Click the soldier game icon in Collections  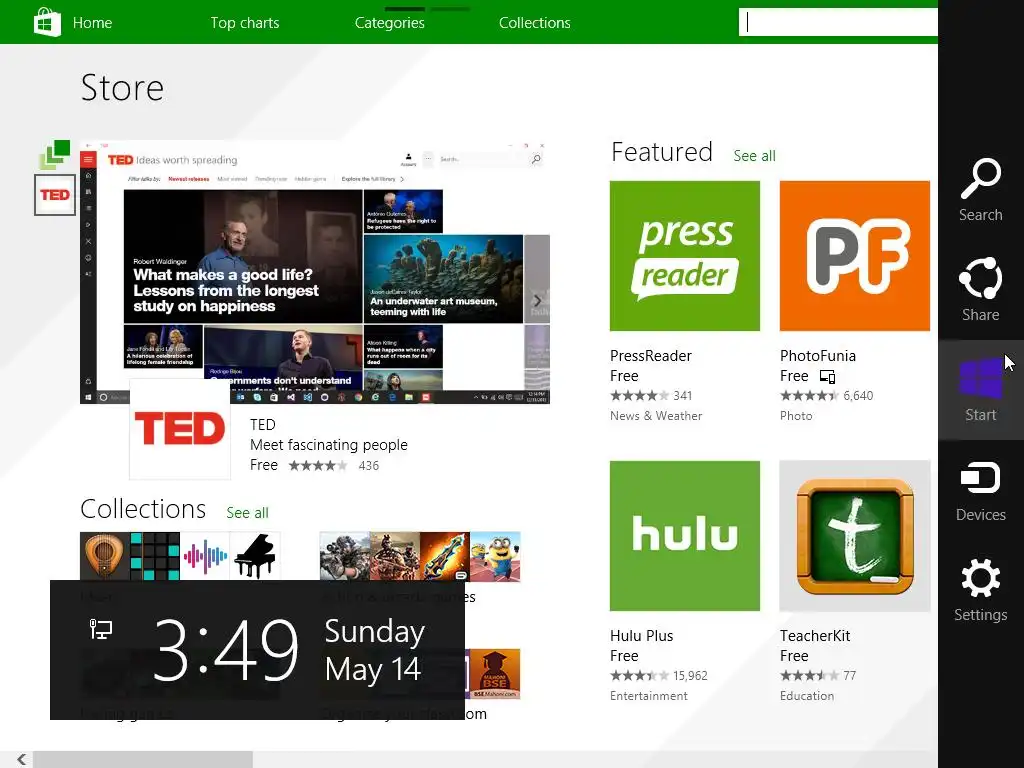(394, 556)
